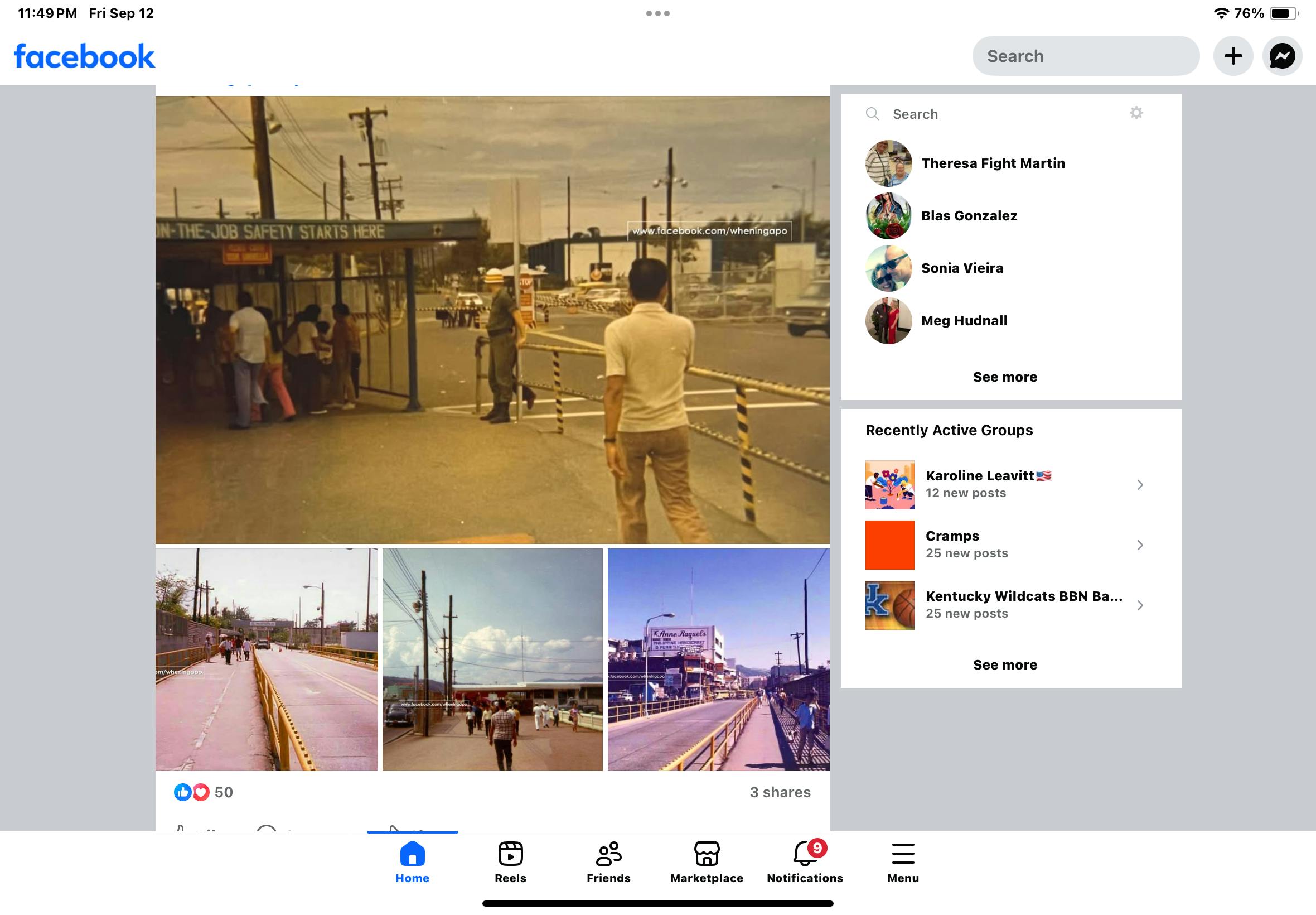The height and width of the screenshot is (915, 1316).
Task: Click See more under Recently Active Groups
Action: coord(1004,665)
